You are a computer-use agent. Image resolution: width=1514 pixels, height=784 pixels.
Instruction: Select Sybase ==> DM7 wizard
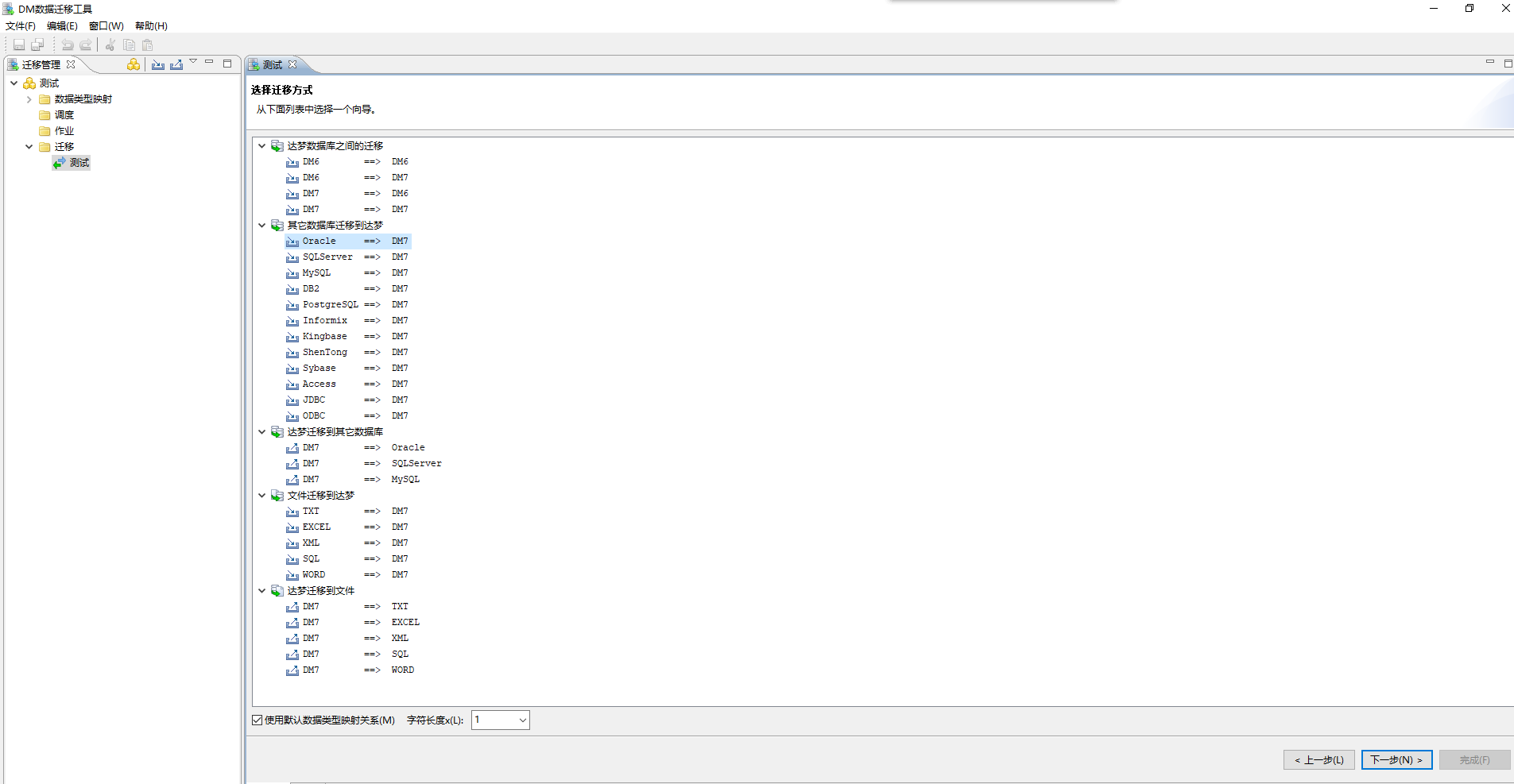(x=348, y=369)
